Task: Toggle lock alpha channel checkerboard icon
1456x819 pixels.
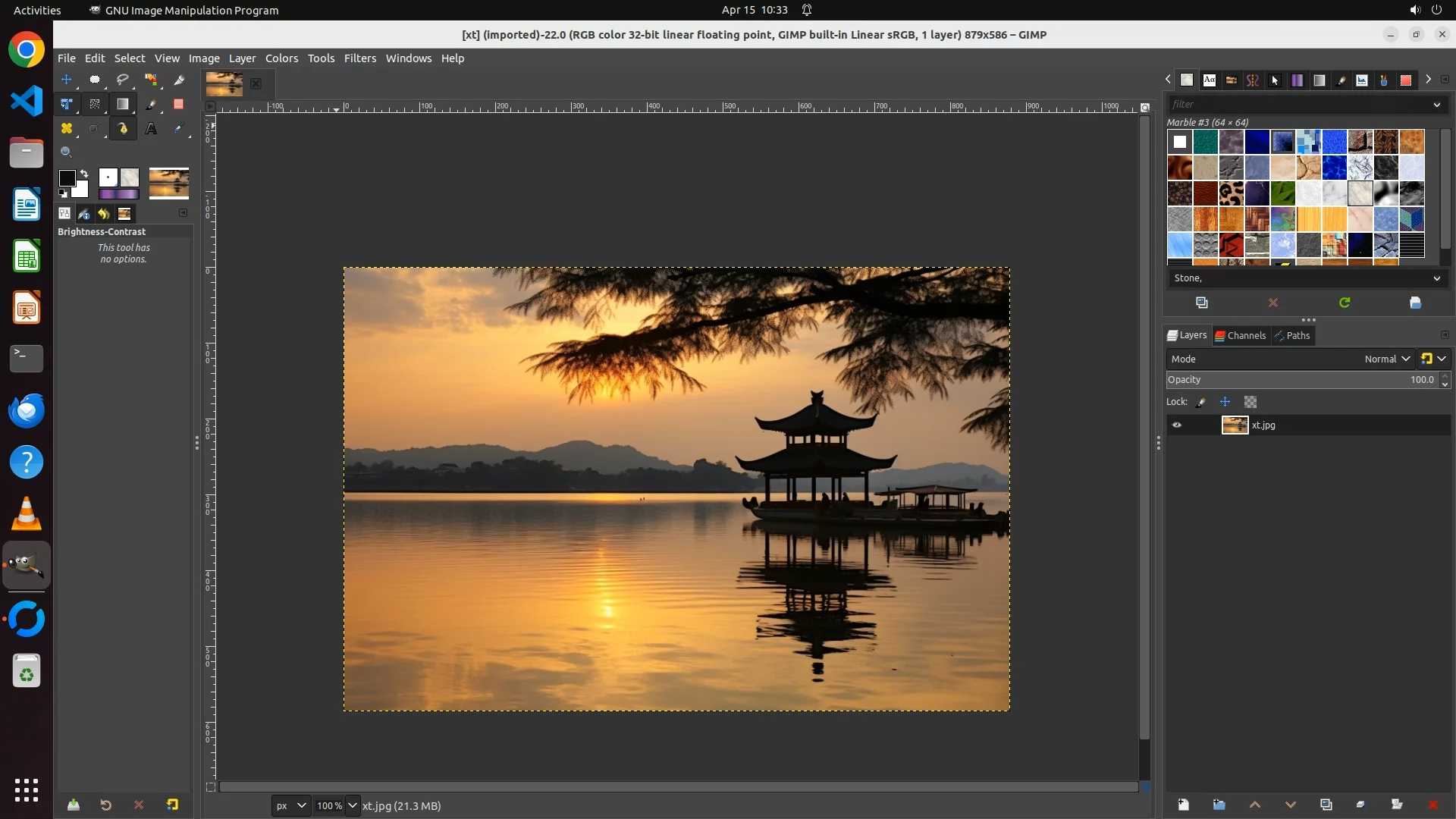Action: [1250, 402]
